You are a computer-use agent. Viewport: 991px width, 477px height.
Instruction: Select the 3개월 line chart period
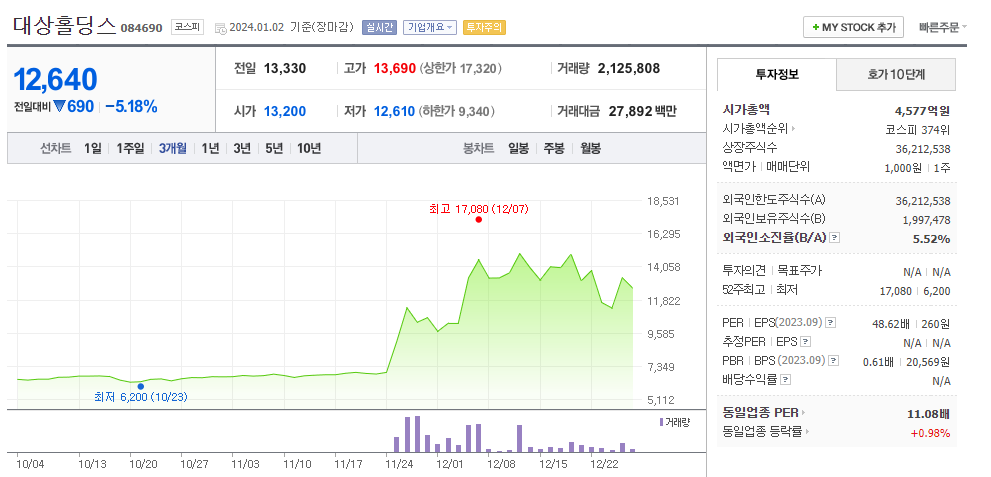pos(173,148)
